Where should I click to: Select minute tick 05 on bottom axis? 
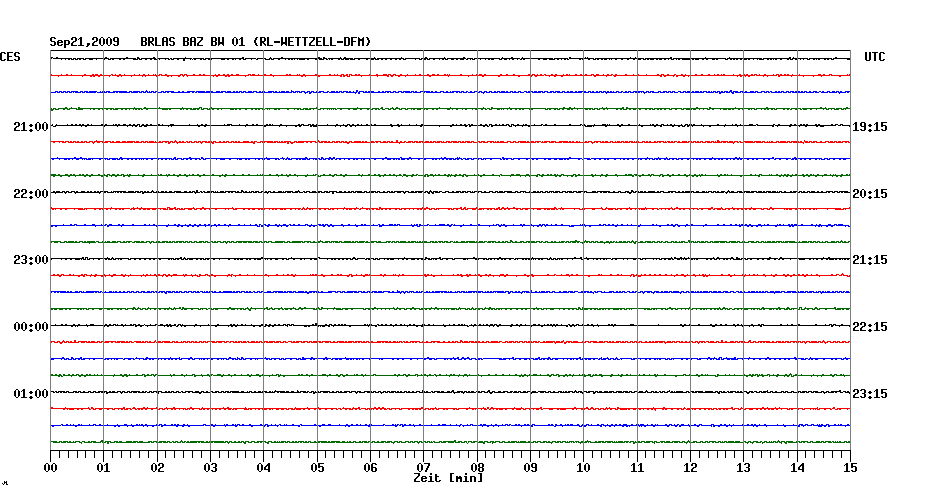(317, 467)
